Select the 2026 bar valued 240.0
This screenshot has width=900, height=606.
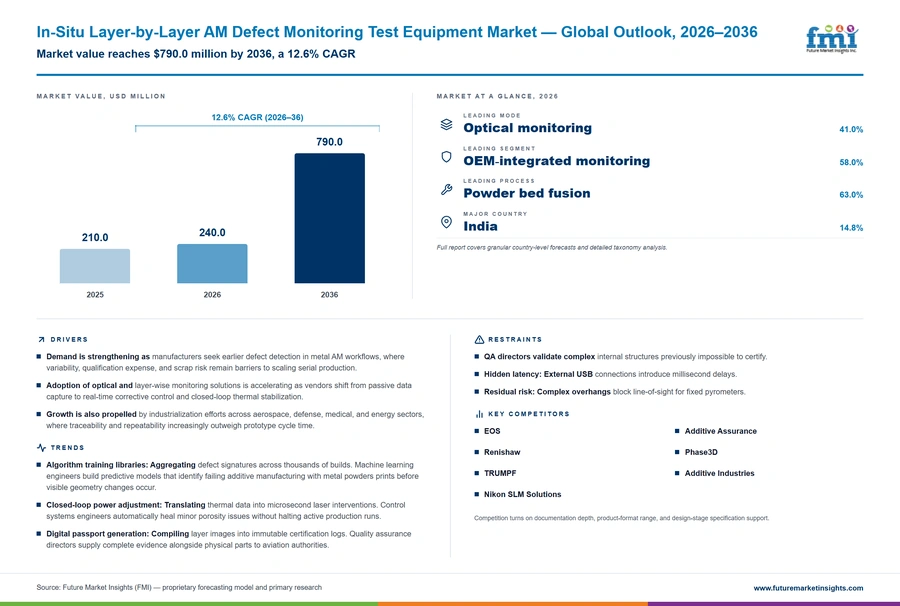click(212, 263)
